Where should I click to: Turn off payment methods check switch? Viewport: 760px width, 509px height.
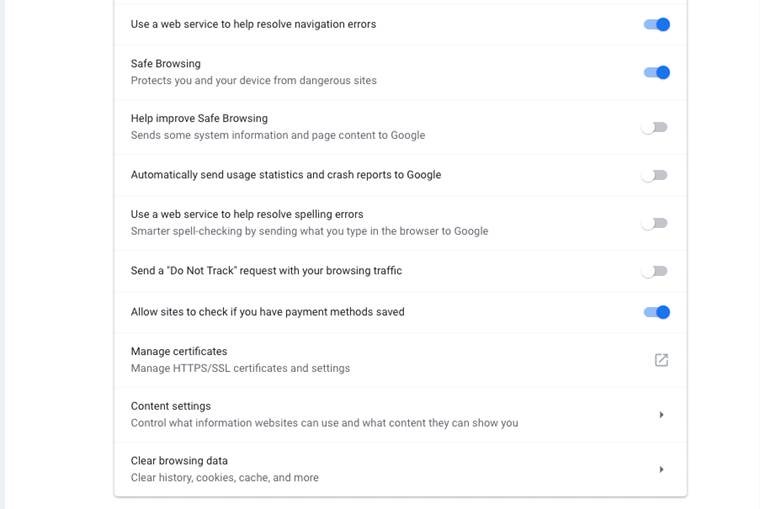(x=656, y=312)
